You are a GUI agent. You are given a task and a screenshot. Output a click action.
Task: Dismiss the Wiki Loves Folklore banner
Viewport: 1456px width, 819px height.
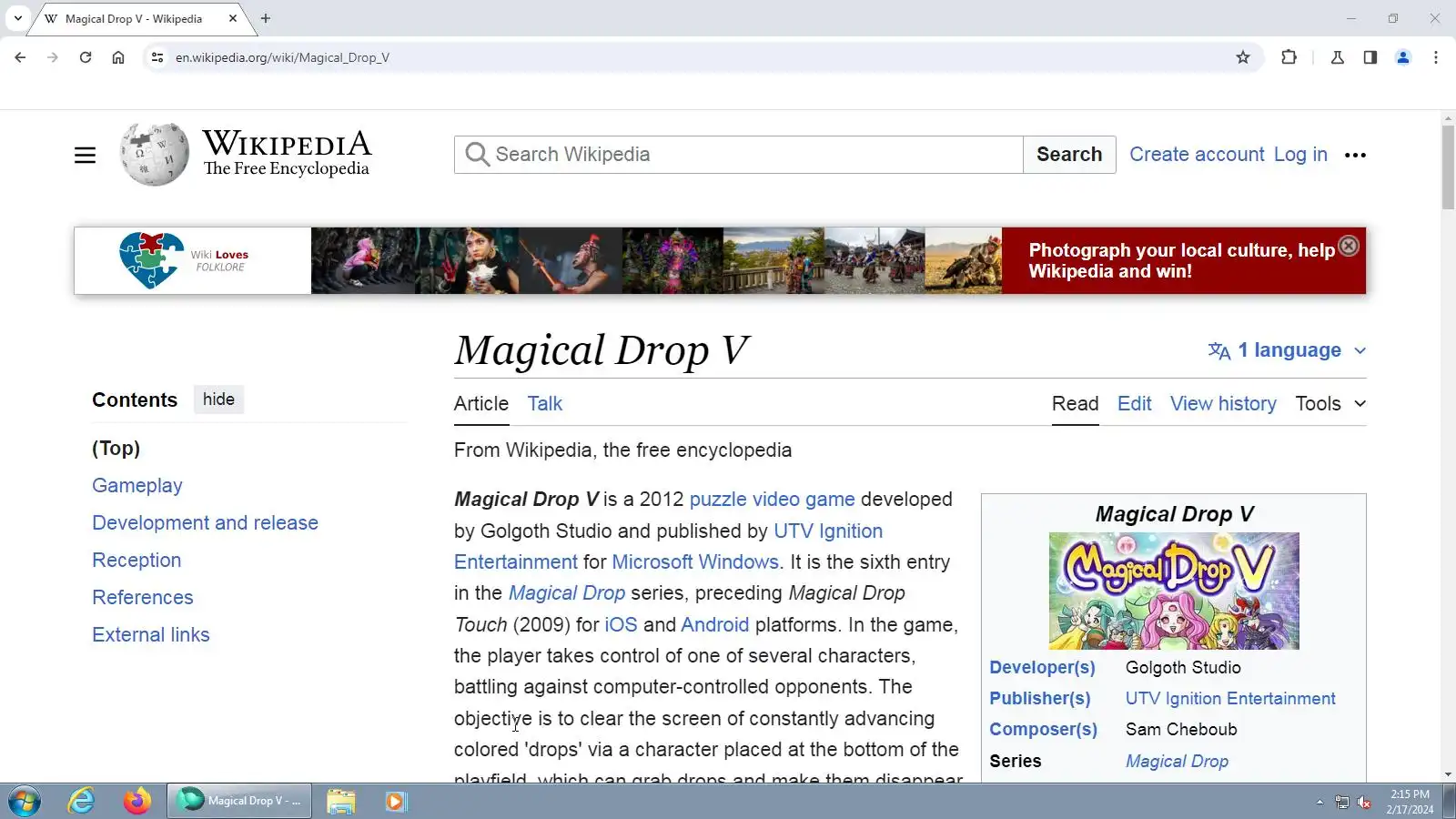[1349, 246]
